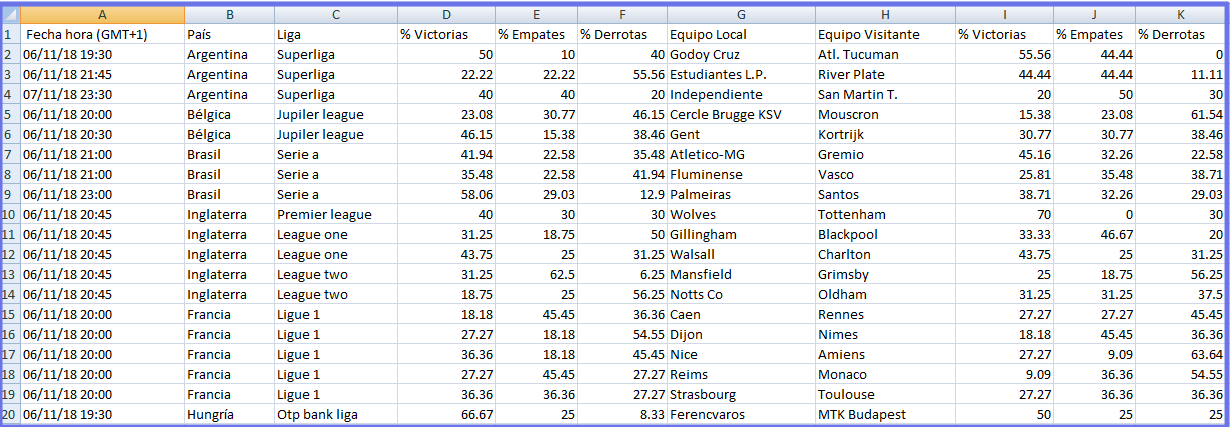This screenshot has width=1230, height=427.
Task: Select the cell with 'Premier league'
Action: coord(335,214)
